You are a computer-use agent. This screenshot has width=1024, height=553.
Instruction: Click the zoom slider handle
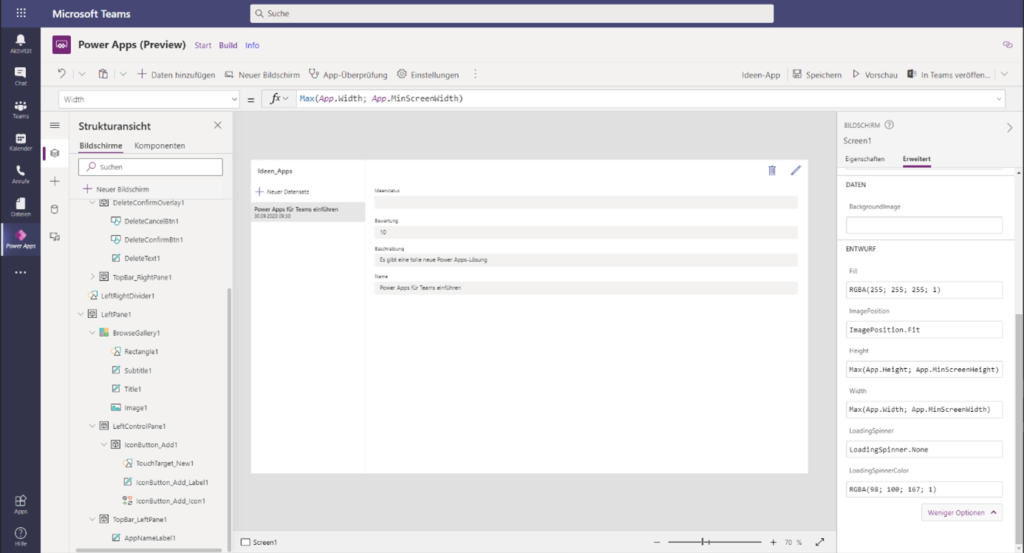pos(703,542)
